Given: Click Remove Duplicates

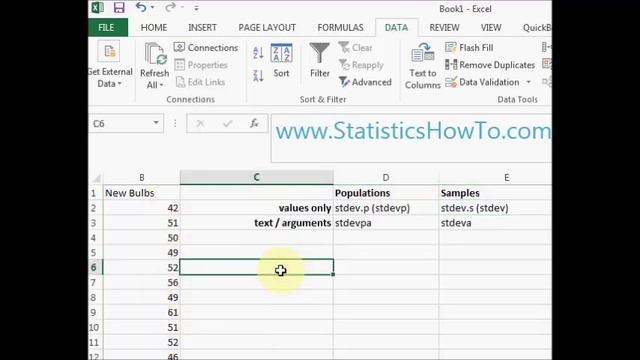Looking at the screenshot, I should 490,65.
